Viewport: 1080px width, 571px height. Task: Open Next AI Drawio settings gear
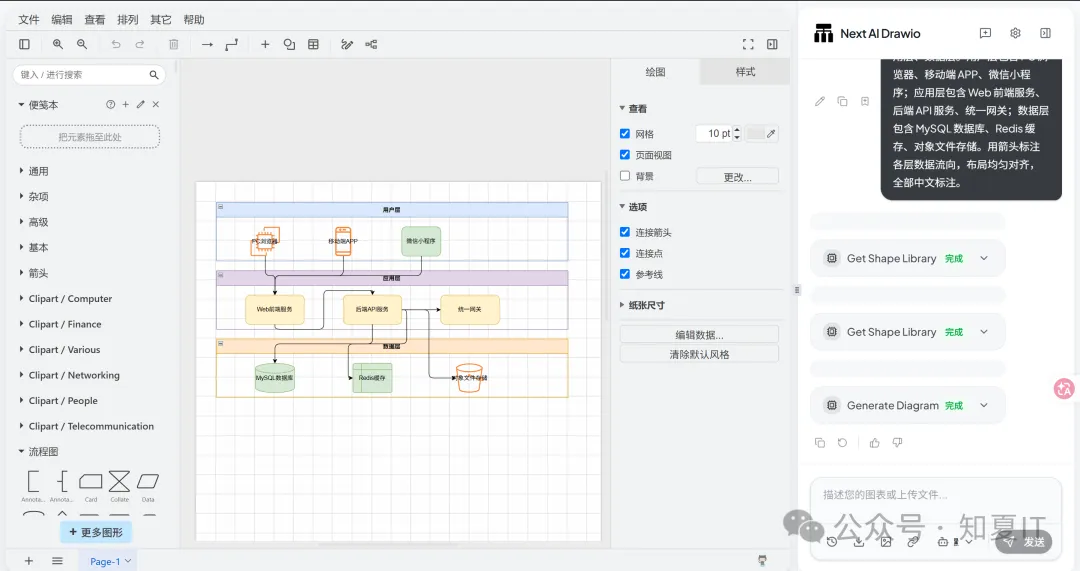[x=1015, y=33]
